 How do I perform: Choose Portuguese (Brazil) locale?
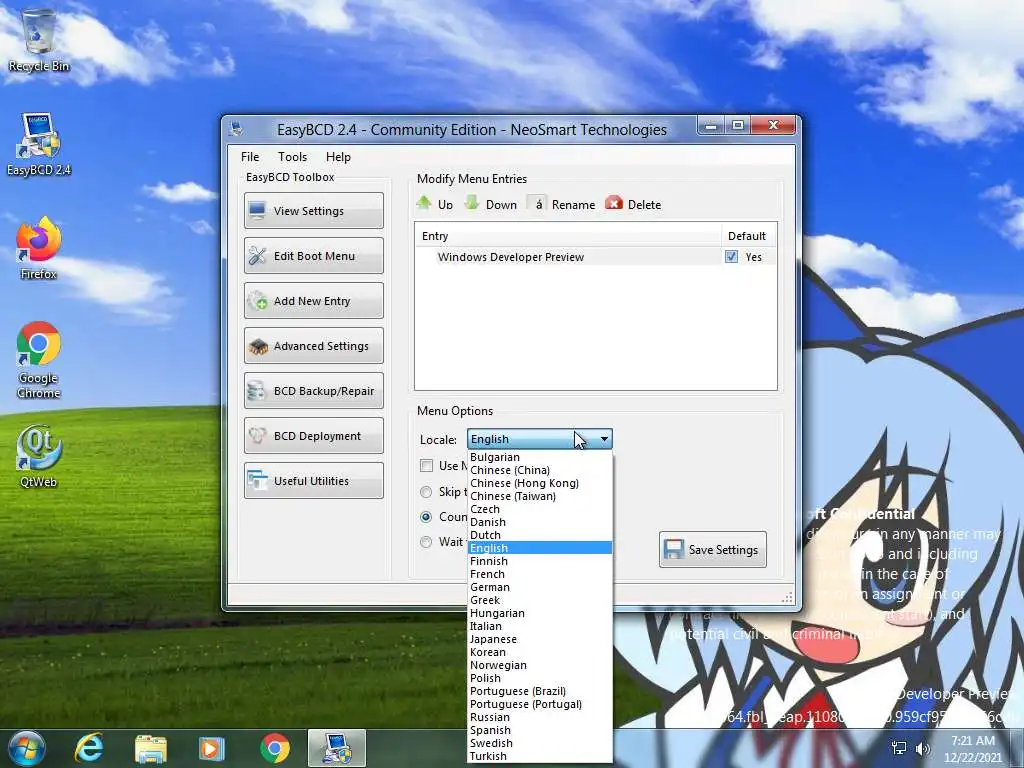539,691
